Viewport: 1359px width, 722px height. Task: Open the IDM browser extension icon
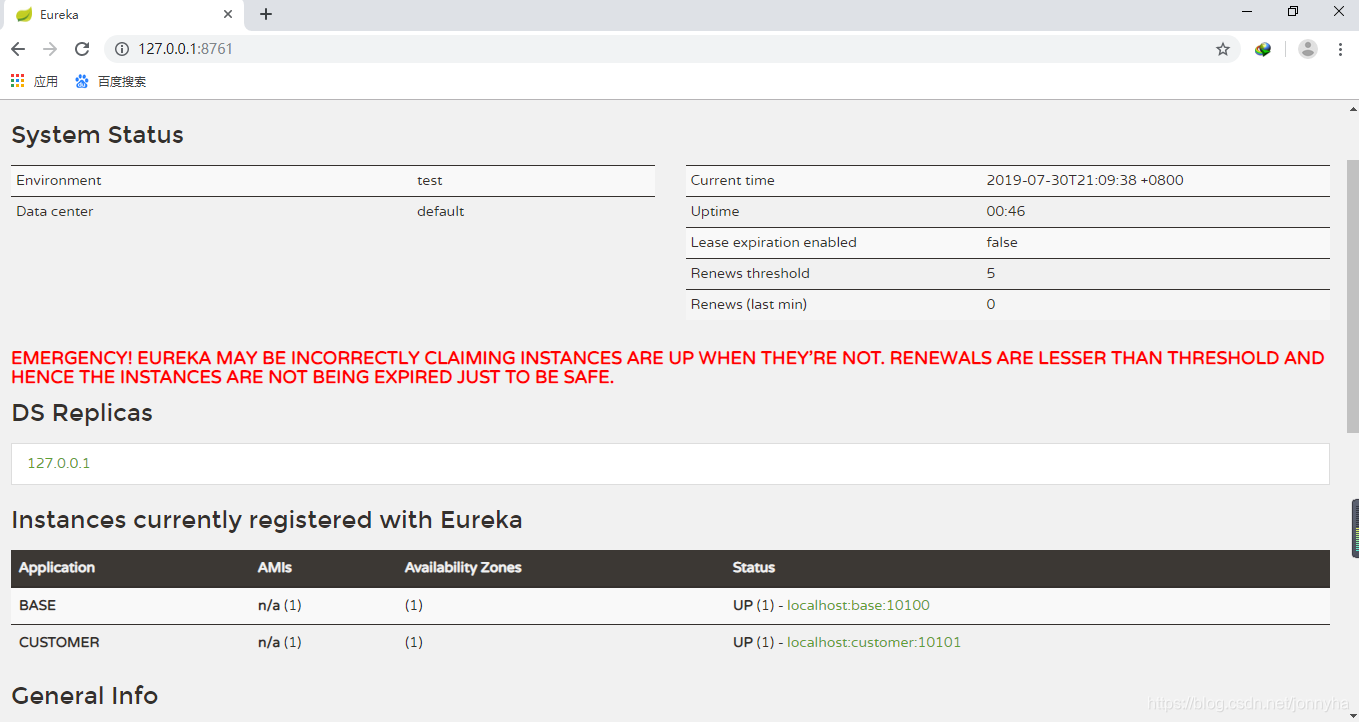coord(1263,49)
